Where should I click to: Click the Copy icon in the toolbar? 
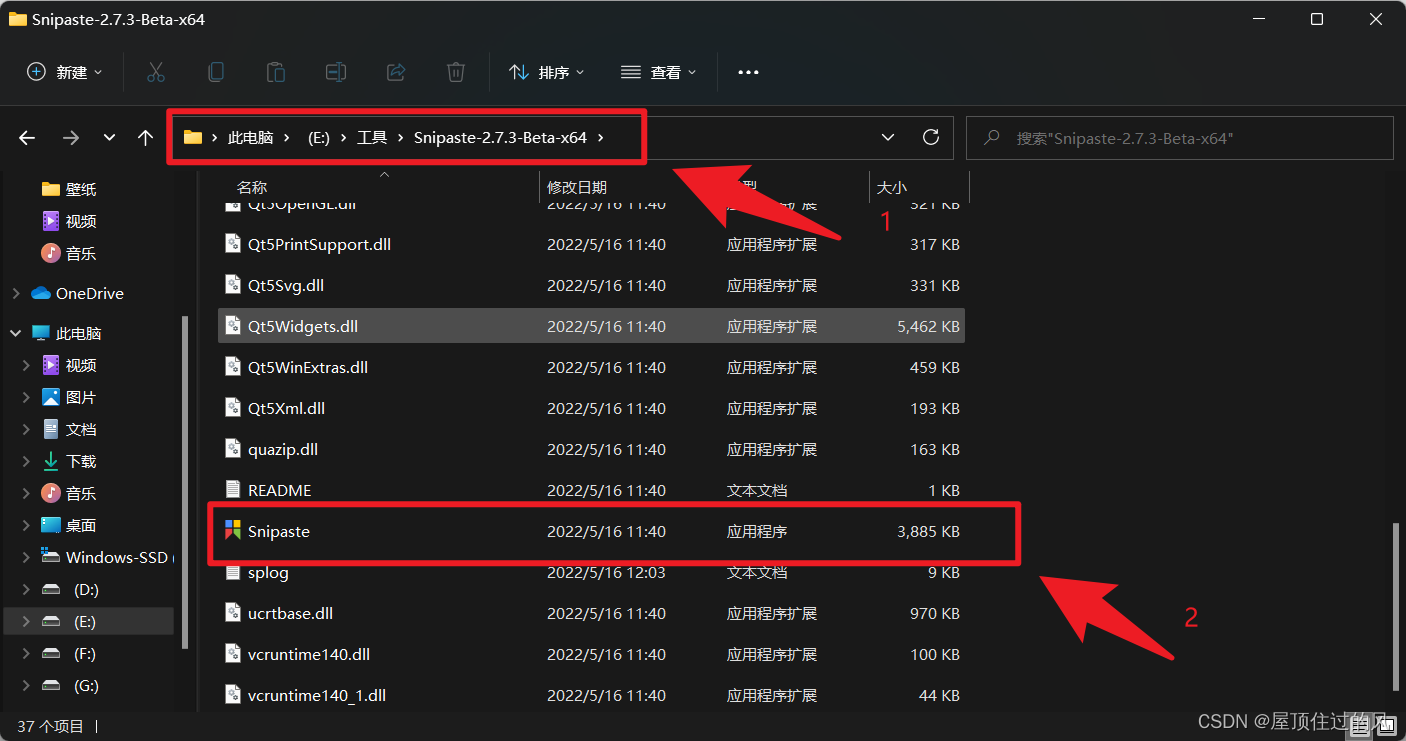(x=216, y=71)
